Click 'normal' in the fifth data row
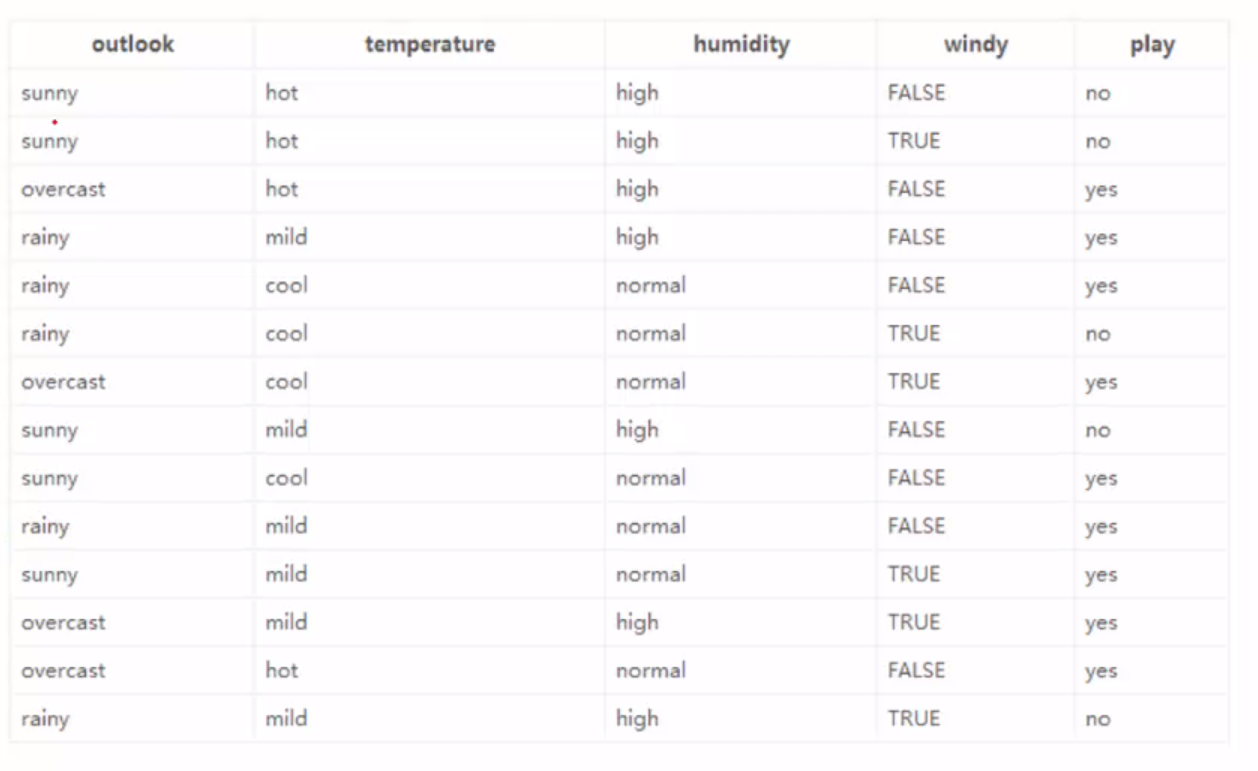Screen dimensions: 1258x771 coord(651,285)
